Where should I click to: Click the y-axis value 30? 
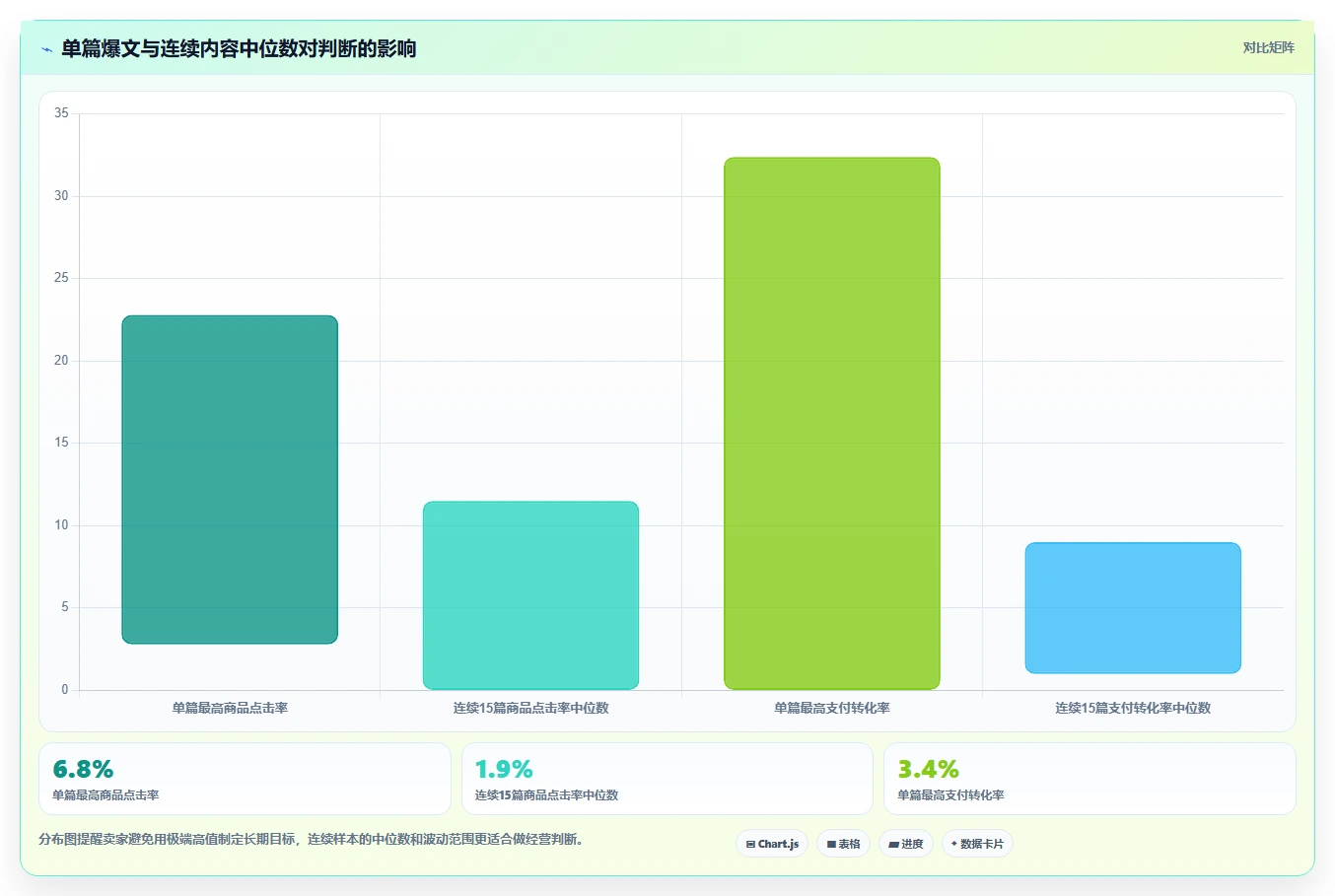point(62,196)
